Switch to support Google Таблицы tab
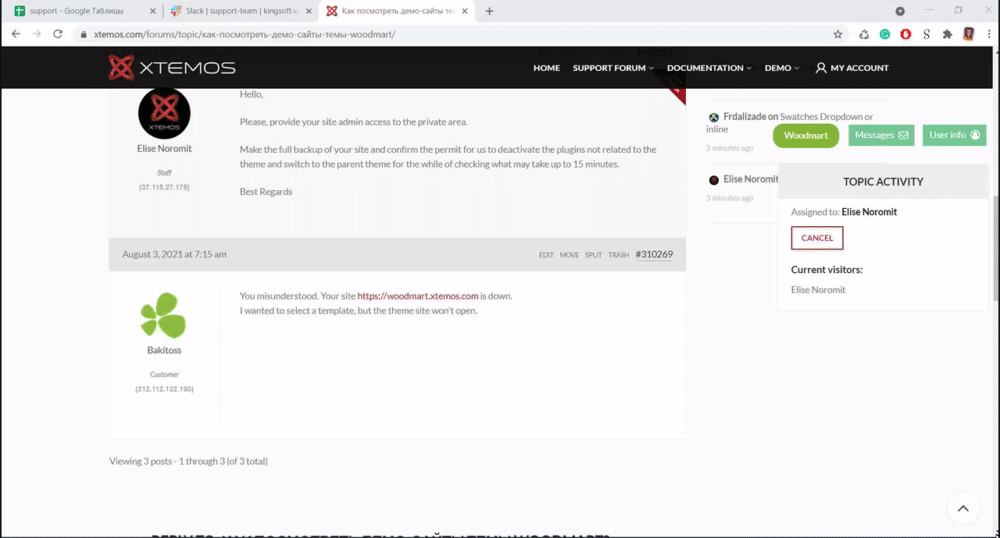 (x=83, y=11)
